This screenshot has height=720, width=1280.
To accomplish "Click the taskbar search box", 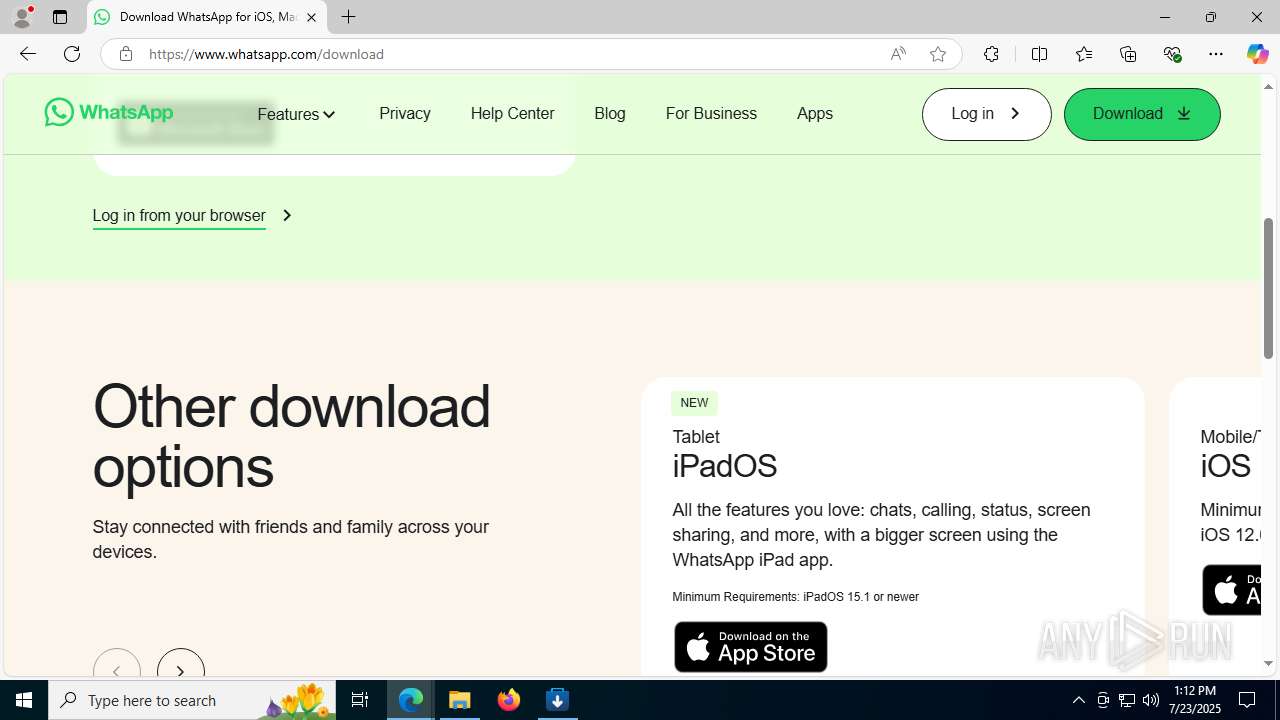I will (192, 700).
